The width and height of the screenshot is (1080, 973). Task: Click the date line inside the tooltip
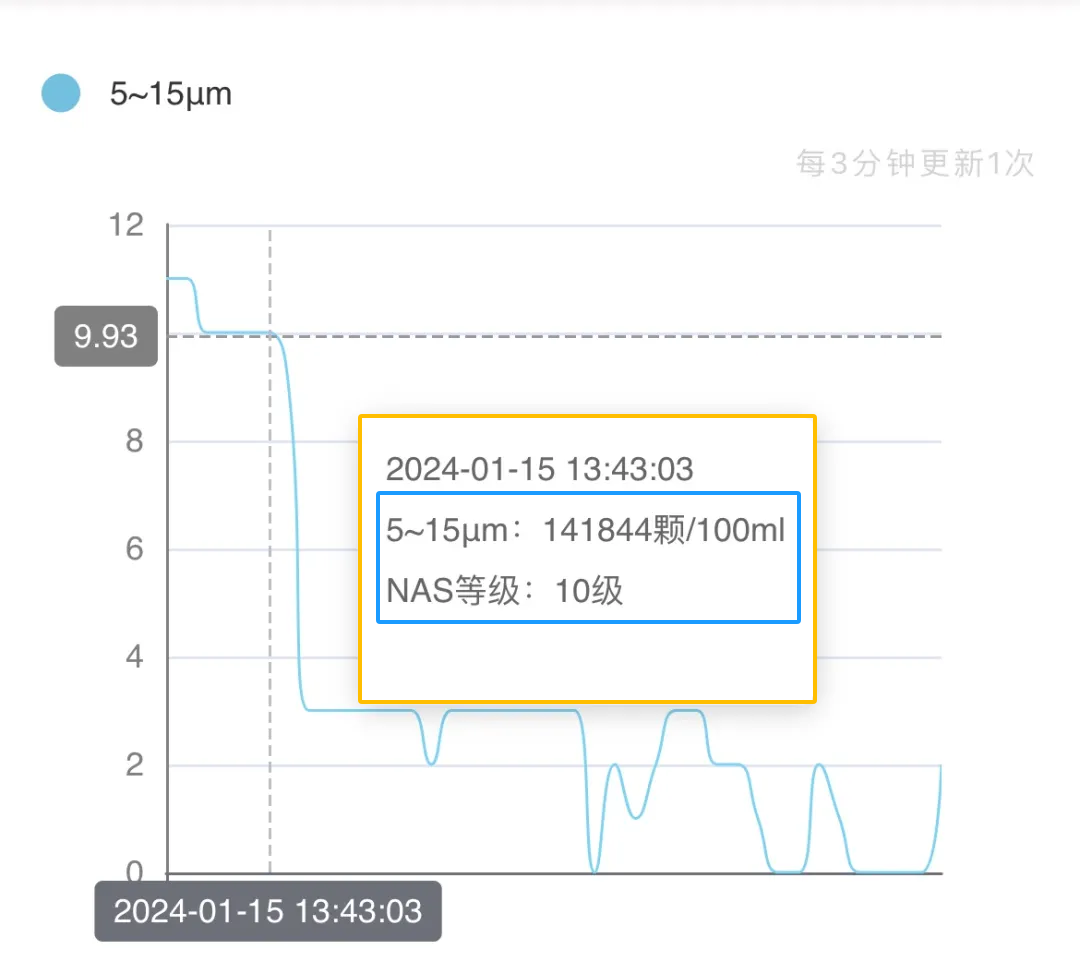[539, 469]
